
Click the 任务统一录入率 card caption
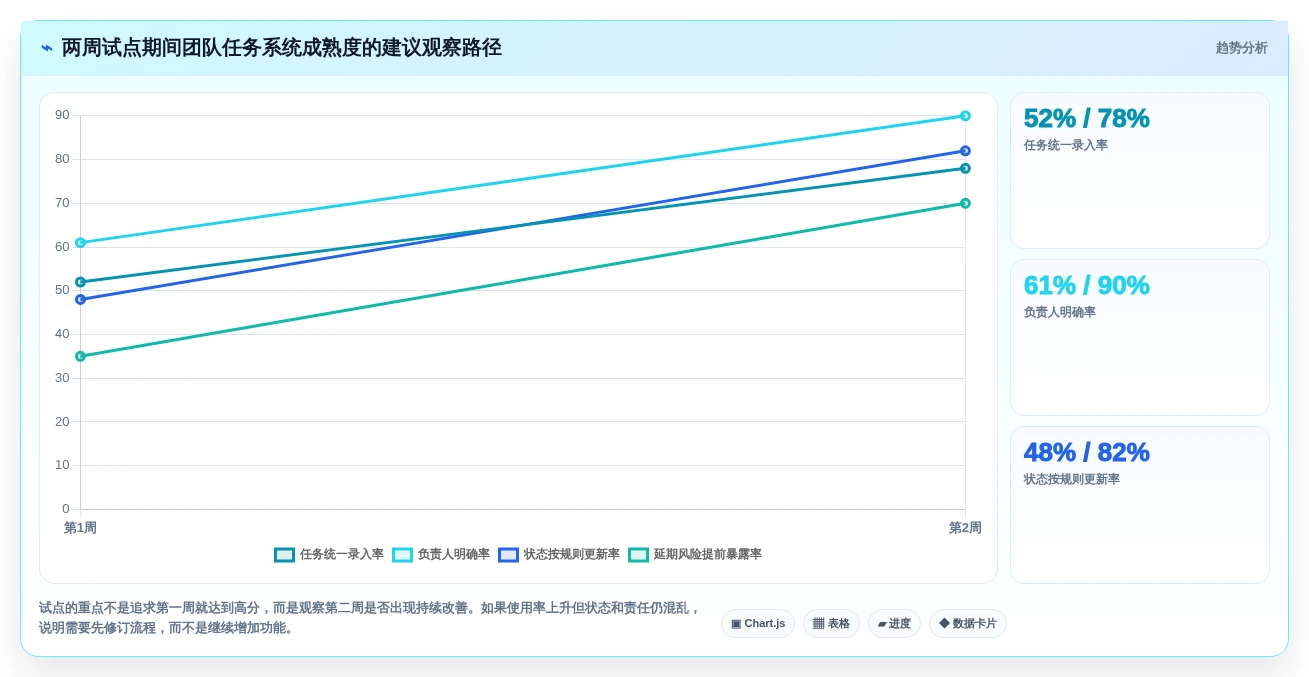[x=1065, y=145]
